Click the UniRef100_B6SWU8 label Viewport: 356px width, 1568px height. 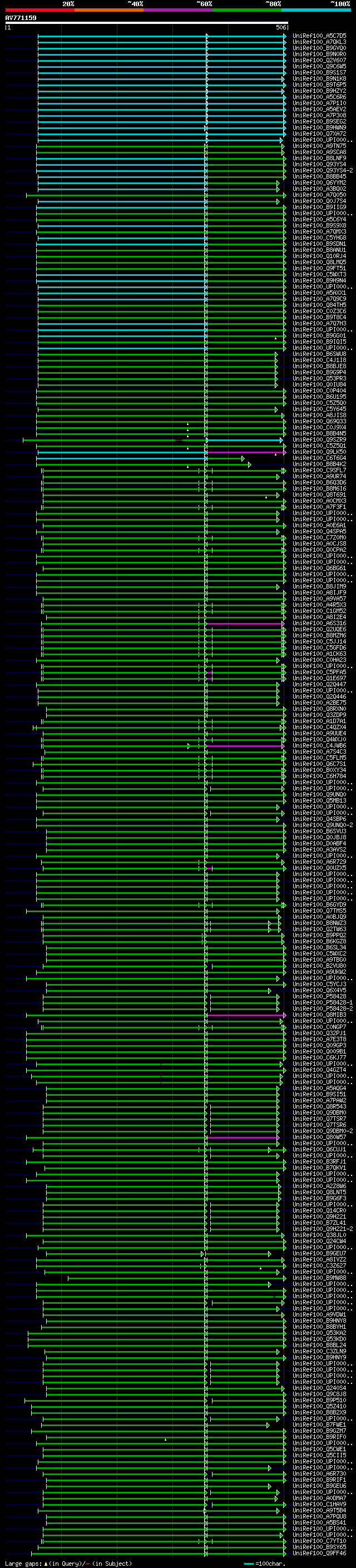coord(319,354)
